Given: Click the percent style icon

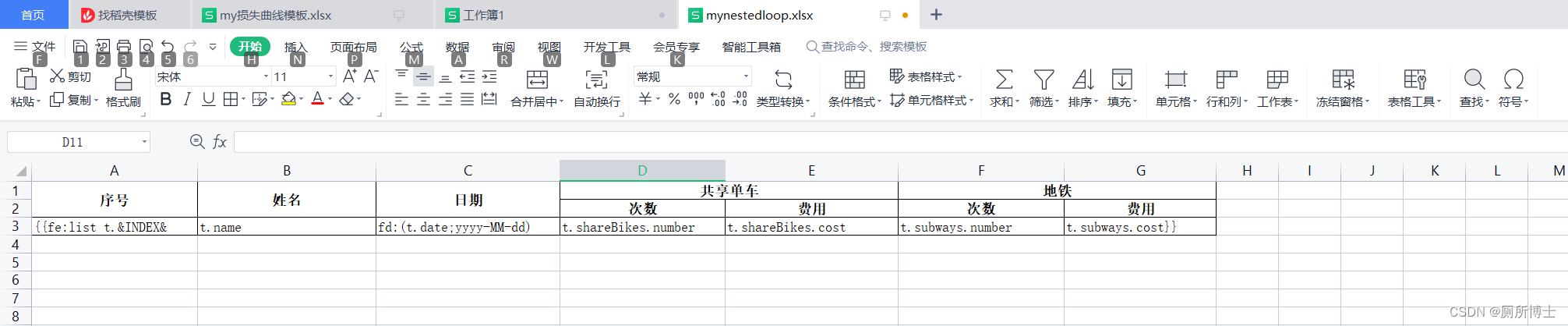Looking at the screenshot, I should 674,99.
